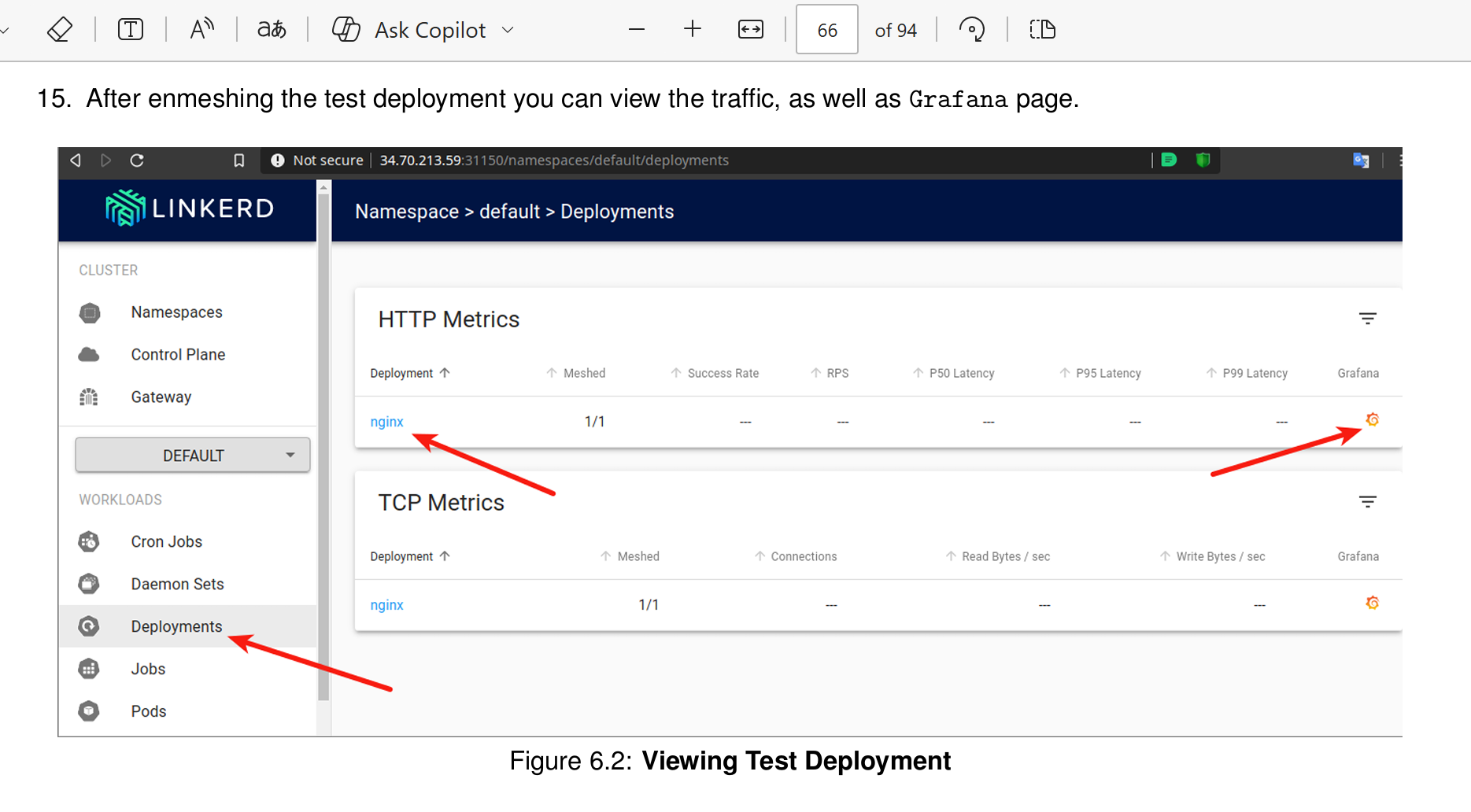1471x812 pixels.
Task: Open Cron Jobs workloads
Action: 167,542
